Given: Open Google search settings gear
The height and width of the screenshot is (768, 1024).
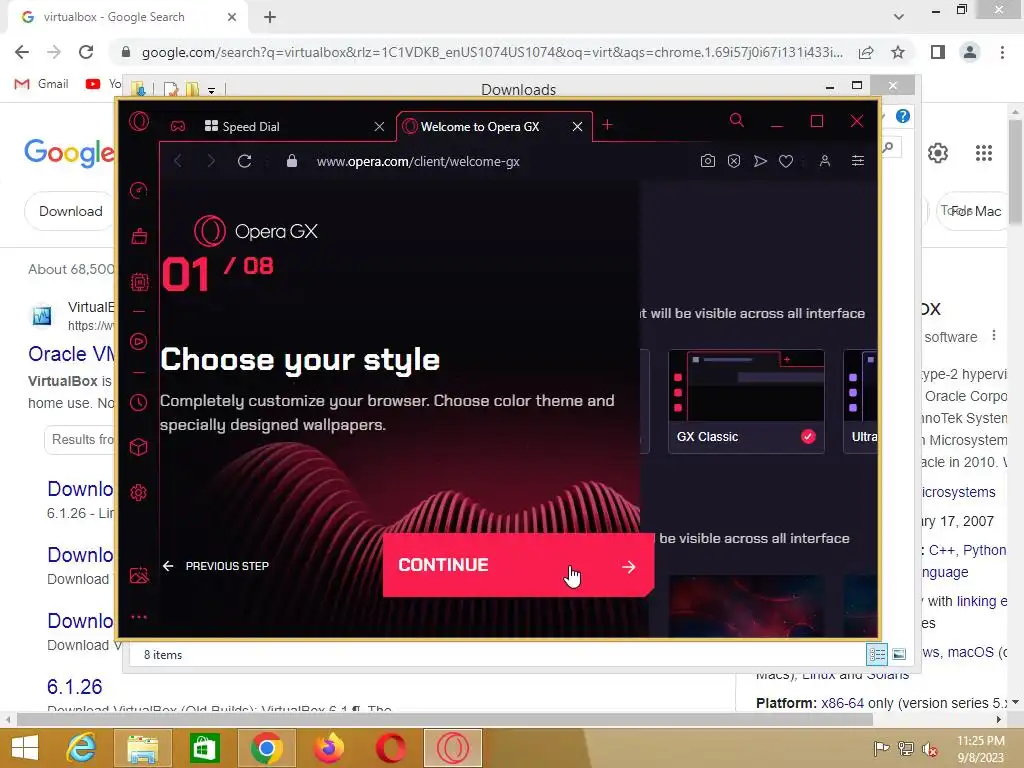Looking at the screenshot, I should [x=938, y=153].
